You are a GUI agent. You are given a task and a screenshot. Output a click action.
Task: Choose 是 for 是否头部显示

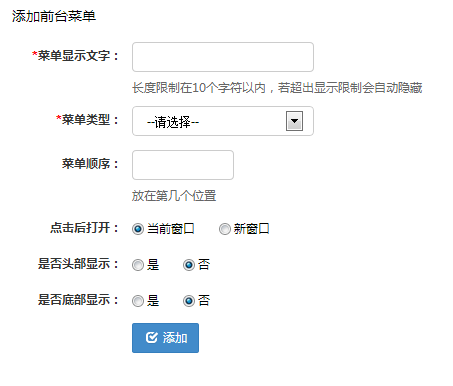138,265
